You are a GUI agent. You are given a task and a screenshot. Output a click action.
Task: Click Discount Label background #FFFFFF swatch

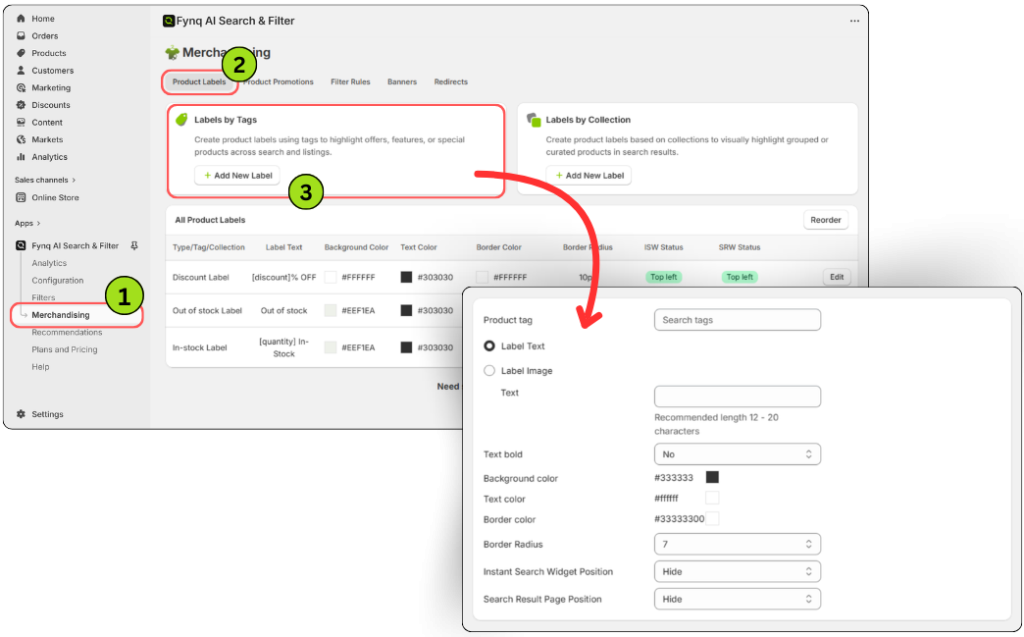330,277
